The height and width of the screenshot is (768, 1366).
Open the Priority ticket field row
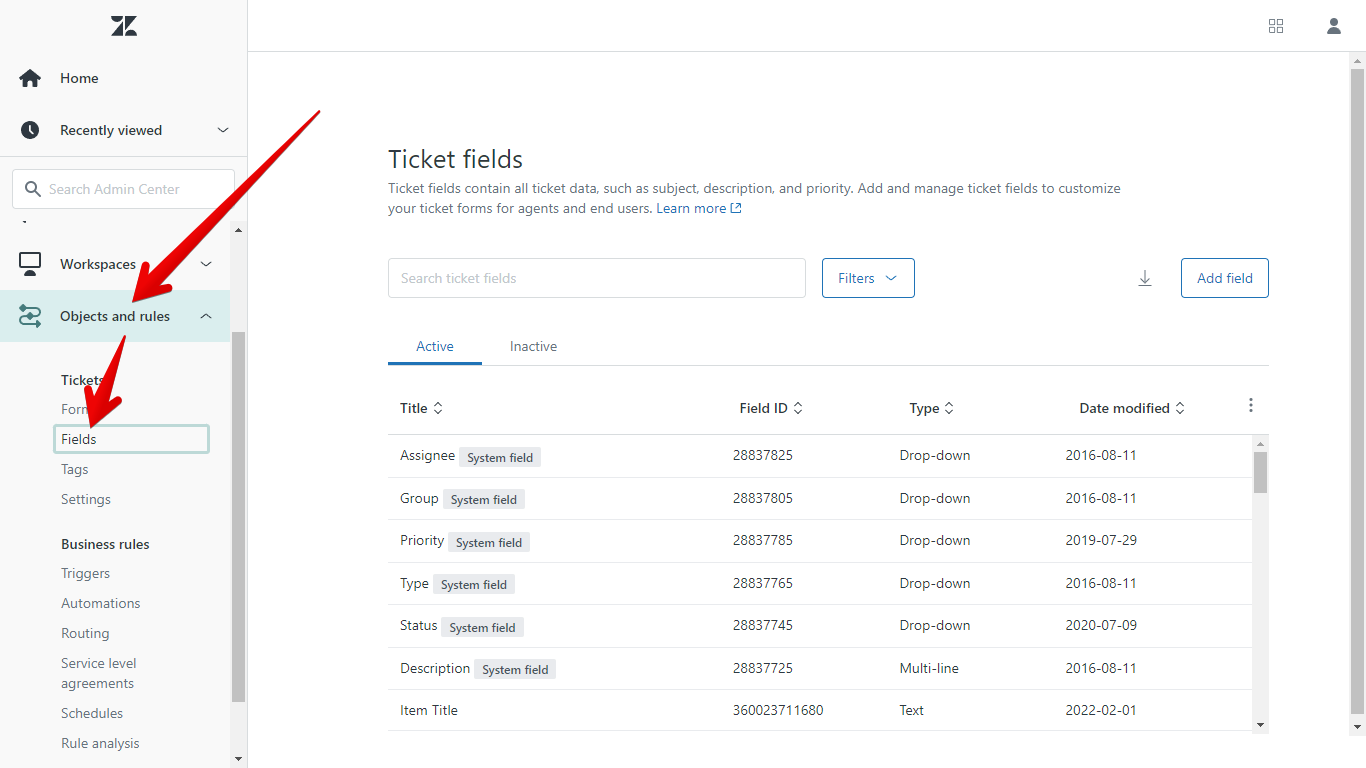[x=820, y=541]
